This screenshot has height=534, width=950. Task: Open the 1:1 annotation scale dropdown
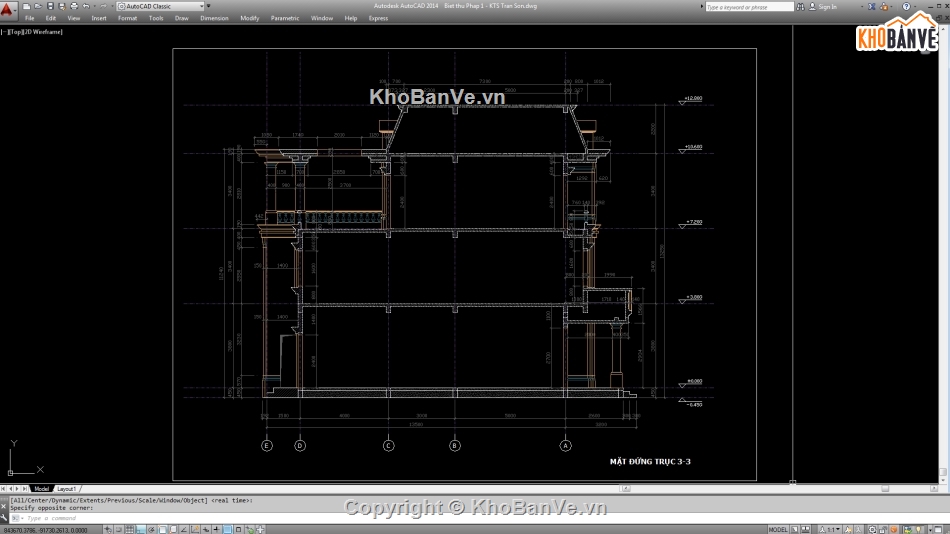(828, 530)
